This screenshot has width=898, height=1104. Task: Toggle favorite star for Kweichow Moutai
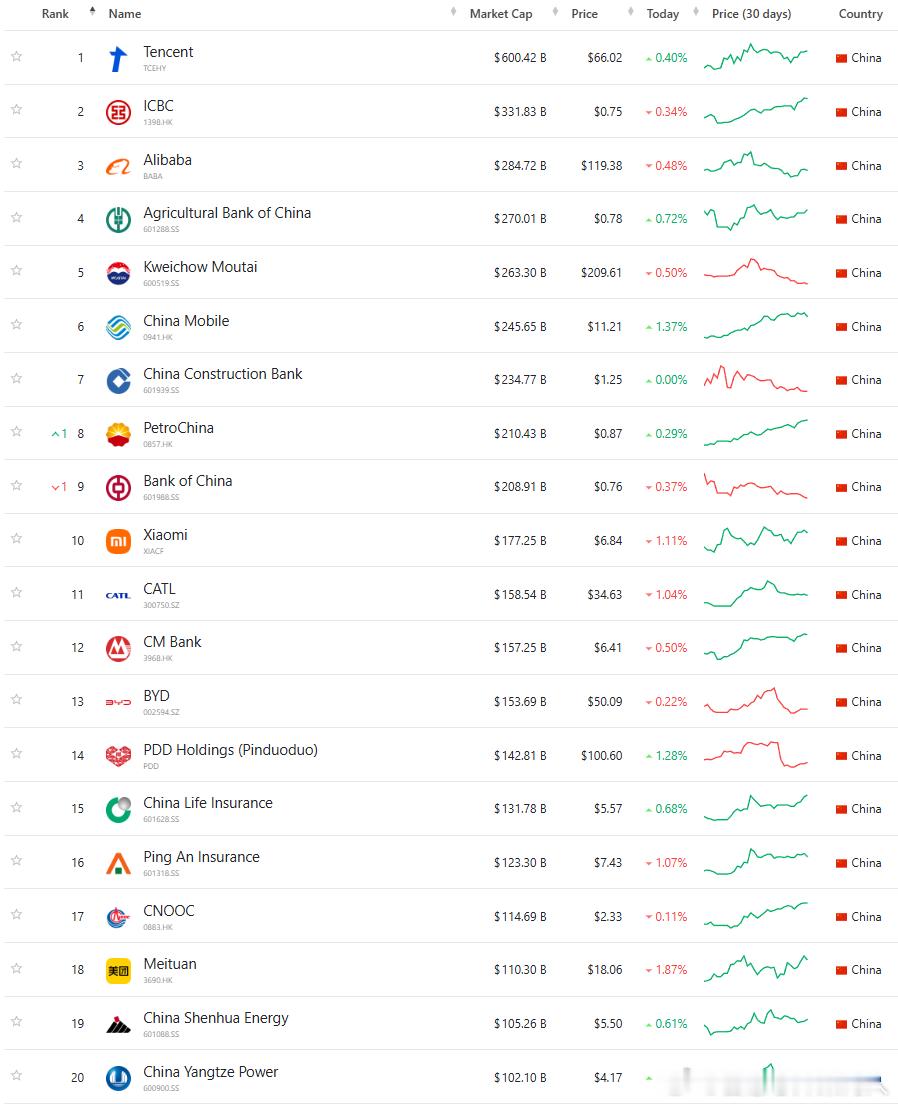[16, 270]
